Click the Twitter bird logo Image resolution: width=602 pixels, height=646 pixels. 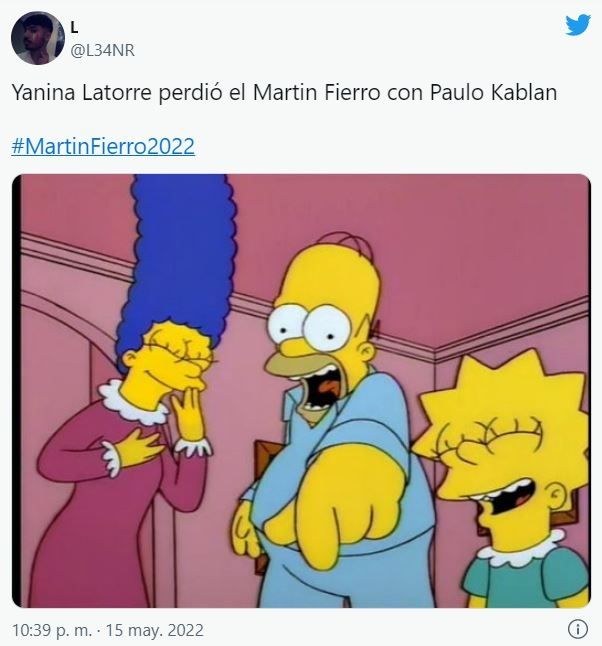click(578, 25)
